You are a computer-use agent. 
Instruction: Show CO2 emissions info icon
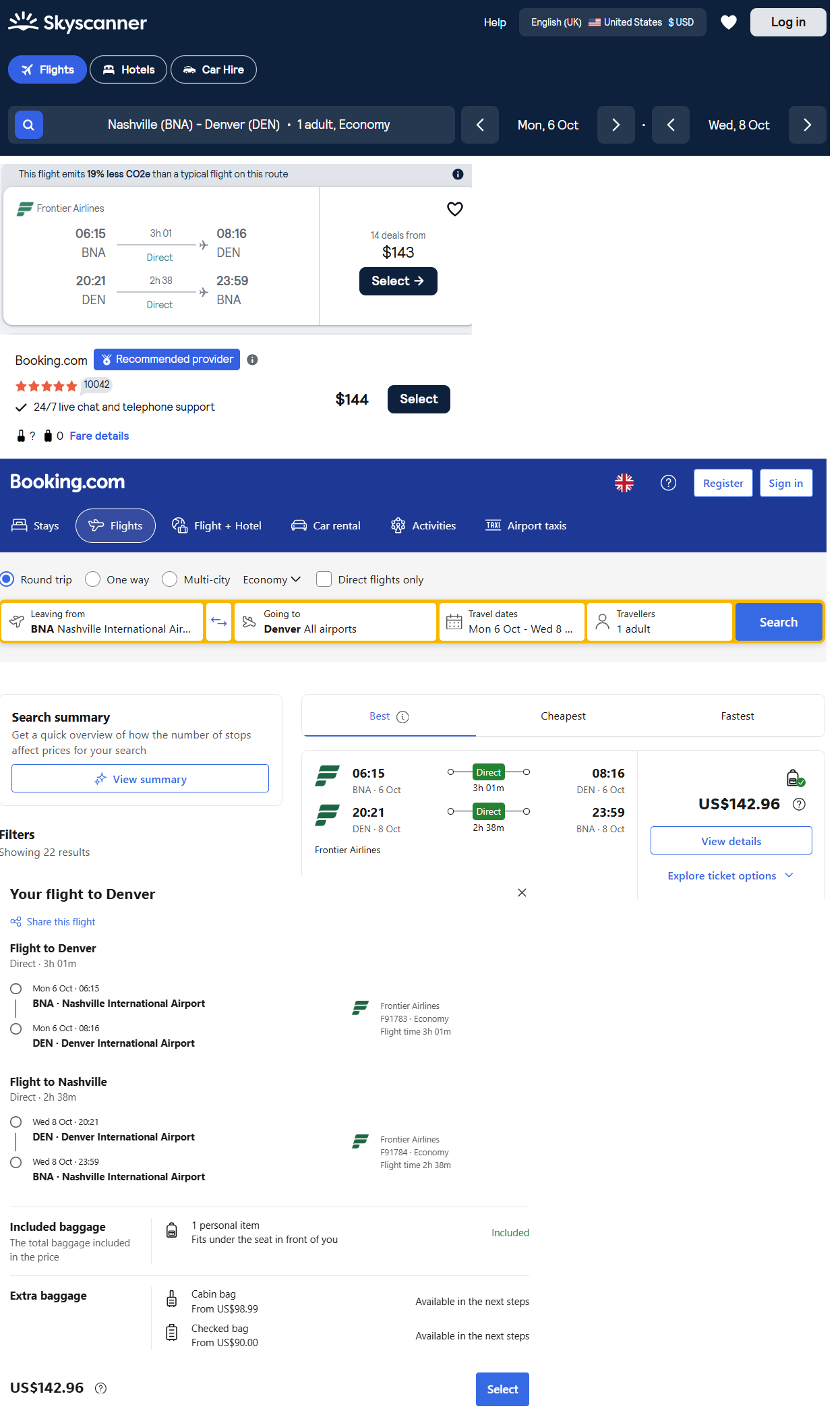click(x=458, y=174)
